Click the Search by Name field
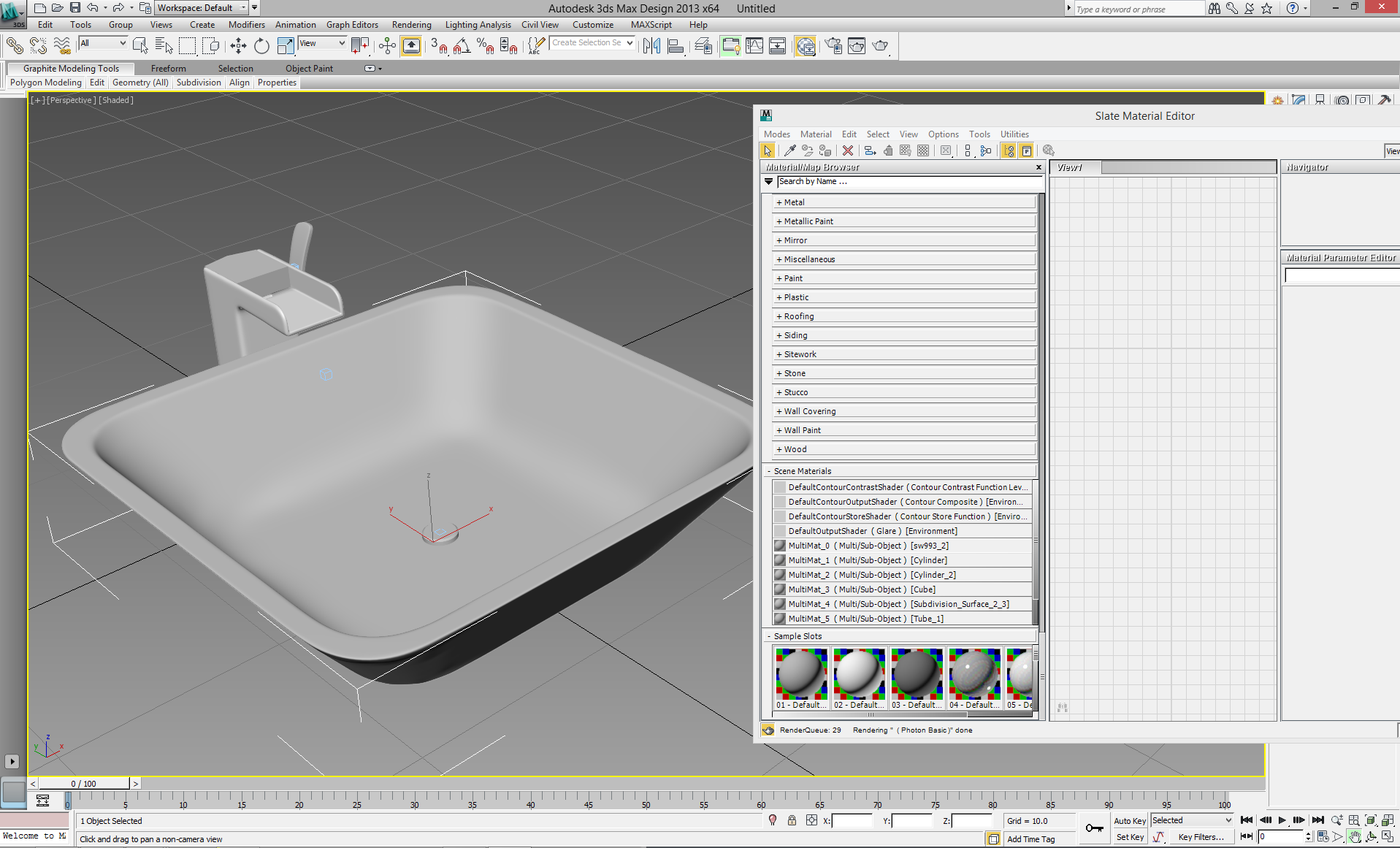This screenshot has height=848, width=1400. pos(906,182)
